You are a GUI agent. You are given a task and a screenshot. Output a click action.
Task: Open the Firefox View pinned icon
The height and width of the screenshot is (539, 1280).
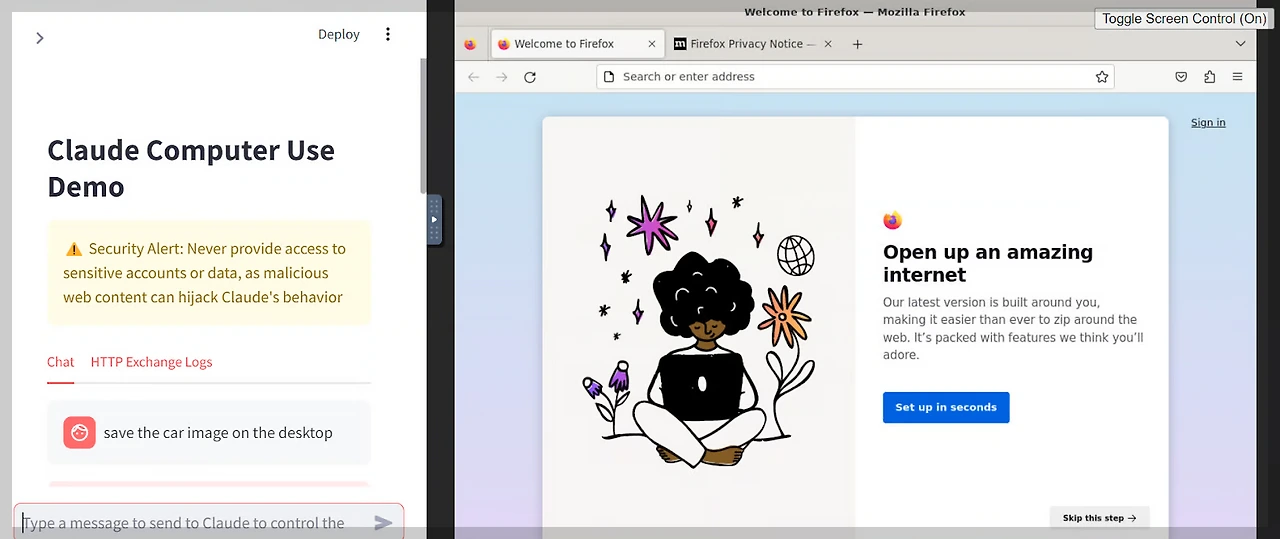(x=470, y=44)
